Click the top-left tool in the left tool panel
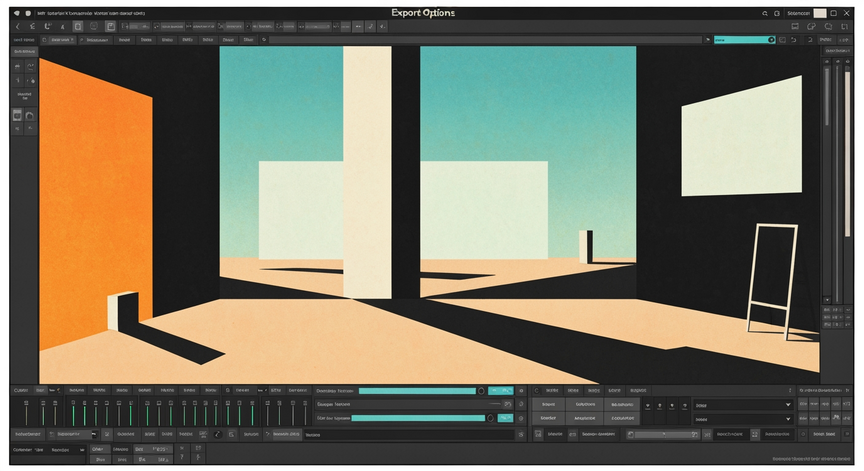 pyautogui.click(x=17, y=67)
